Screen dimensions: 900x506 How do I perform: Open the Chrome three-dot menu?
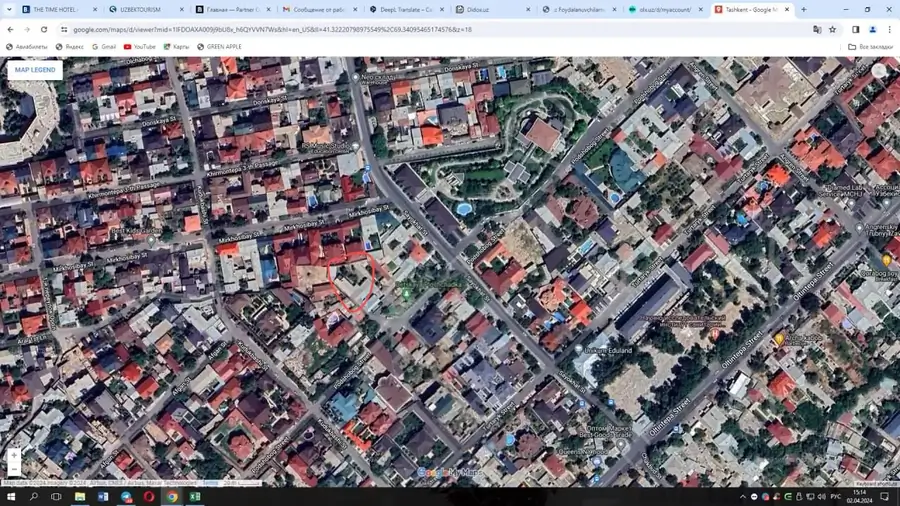(889, 29)
